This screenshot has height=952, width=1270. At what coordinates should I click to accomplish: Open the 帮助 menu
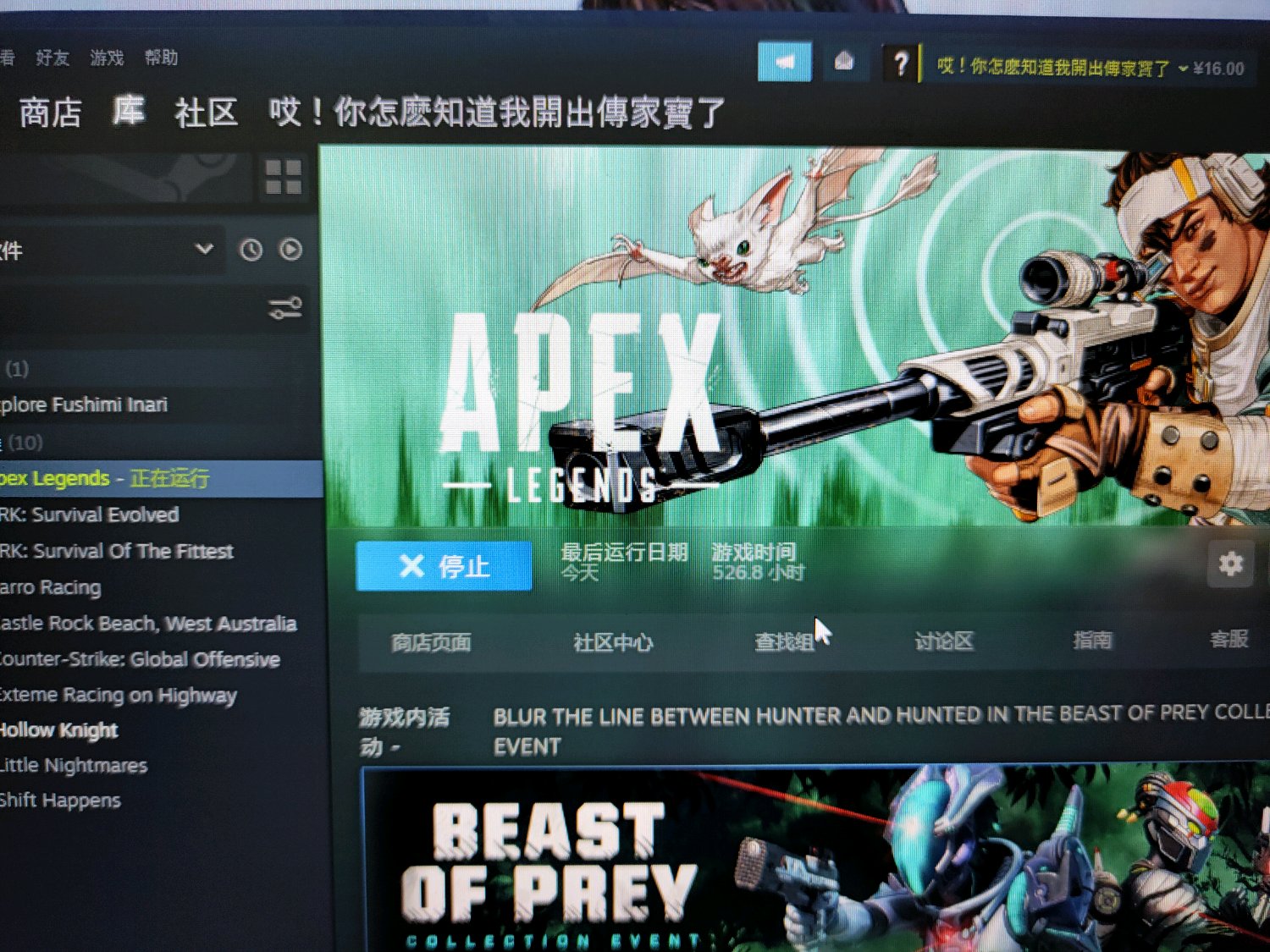pos(161,58)
